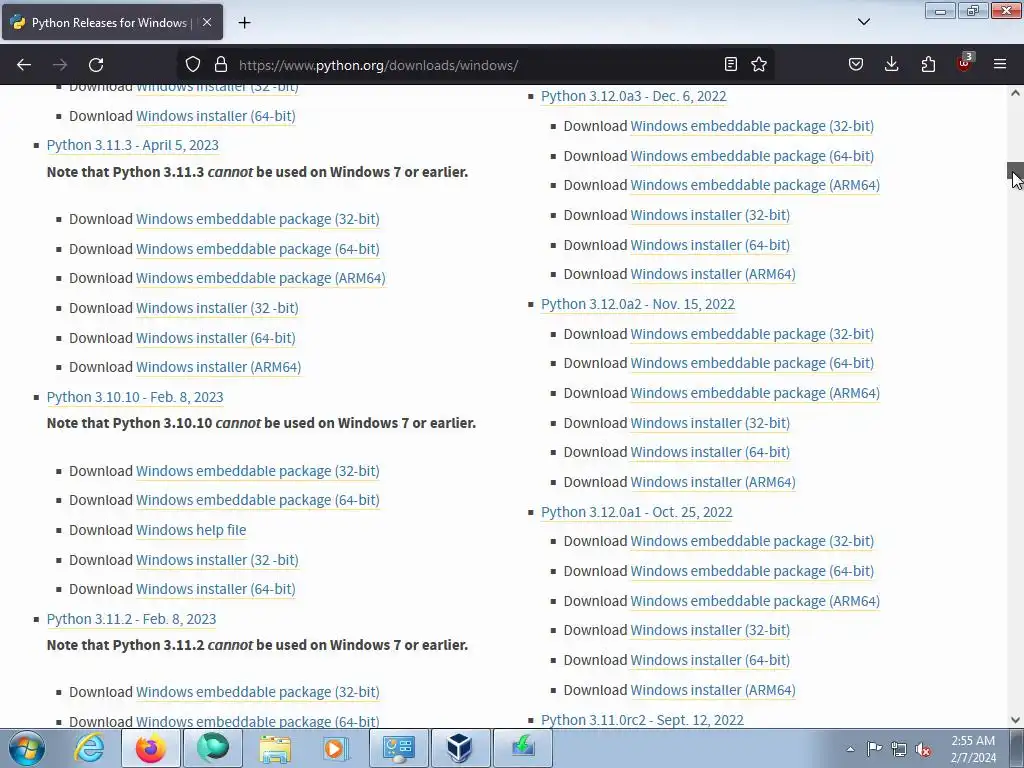The height and width of the screenshot is (768, 1024).
Task: Open the downloads panel
Action: click(x=891, y=64)
